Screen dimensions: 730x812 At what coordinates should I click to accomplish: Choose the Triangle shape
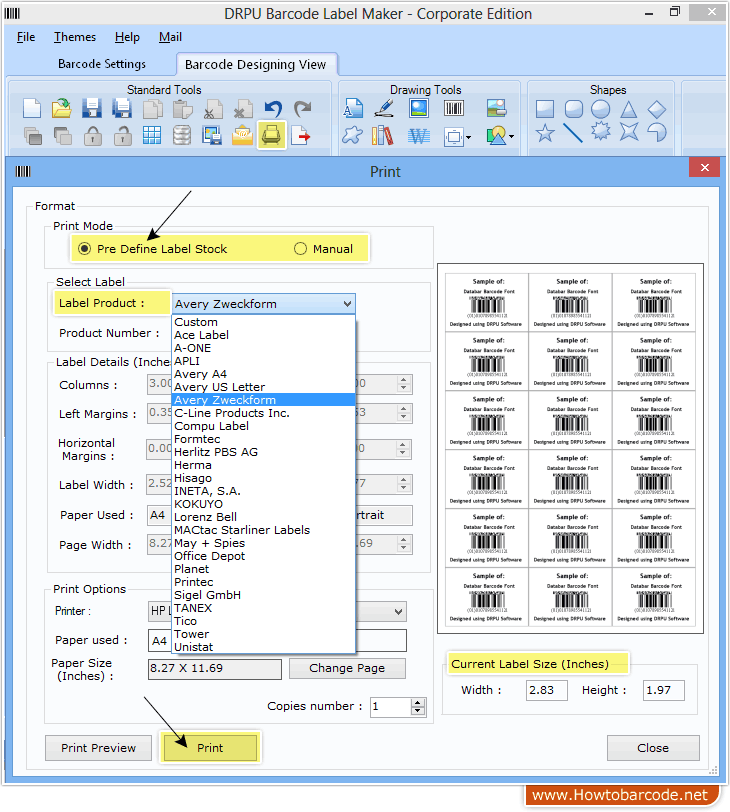[x=629, y=109]
